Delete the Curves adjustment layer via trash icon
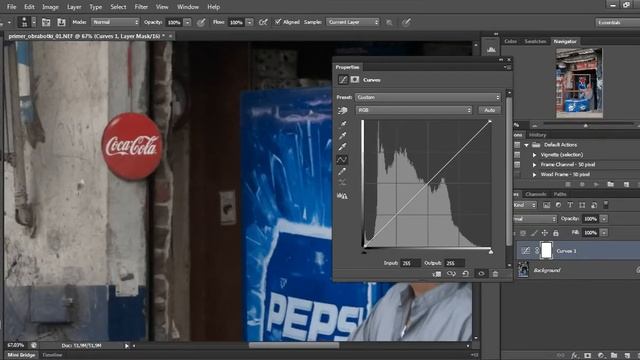This screenshot has width=640, height=360. pyautogui.click(x=495, y=274)
